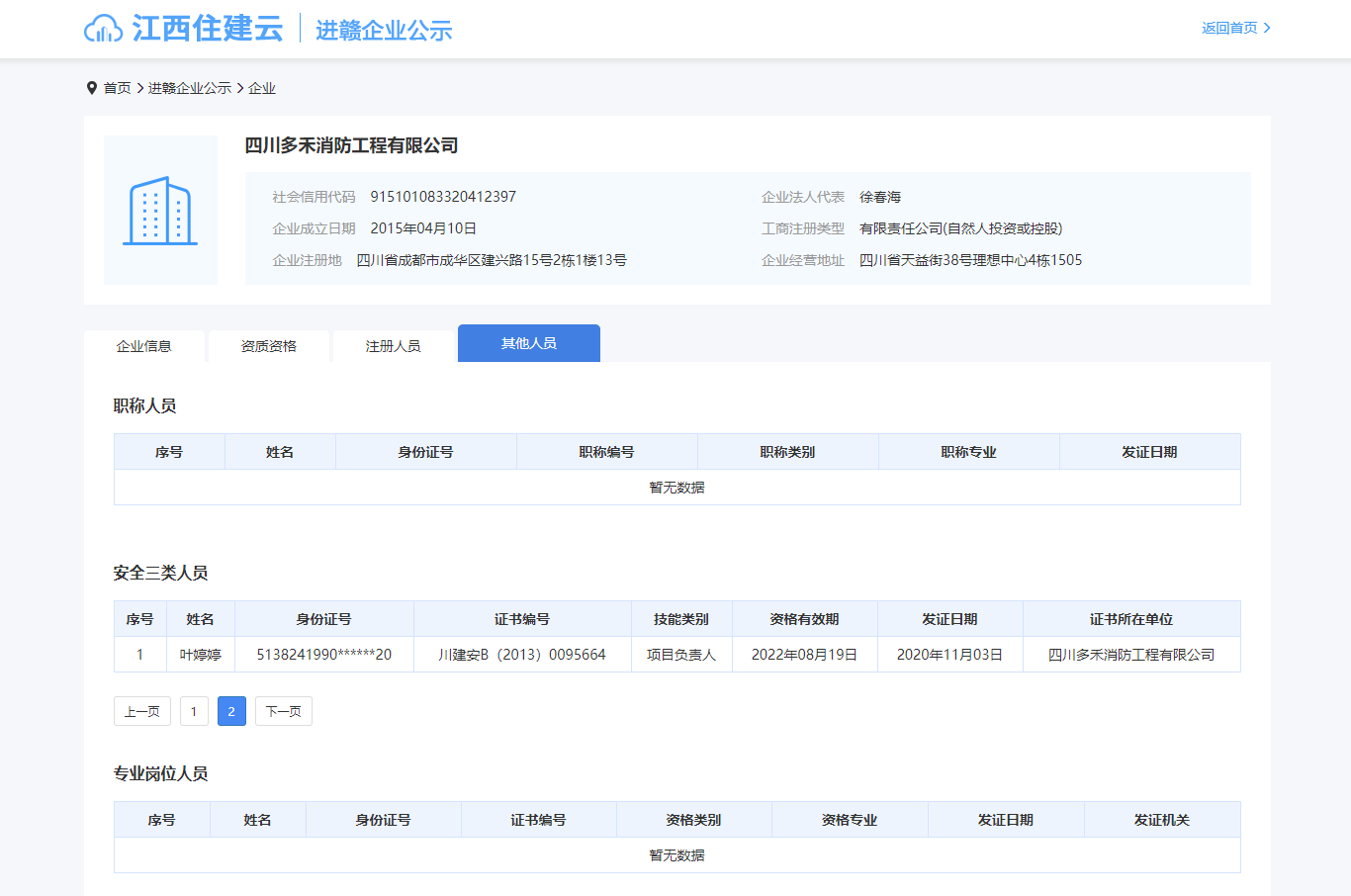Open the 注册人员 tab

tap(394, 346)
